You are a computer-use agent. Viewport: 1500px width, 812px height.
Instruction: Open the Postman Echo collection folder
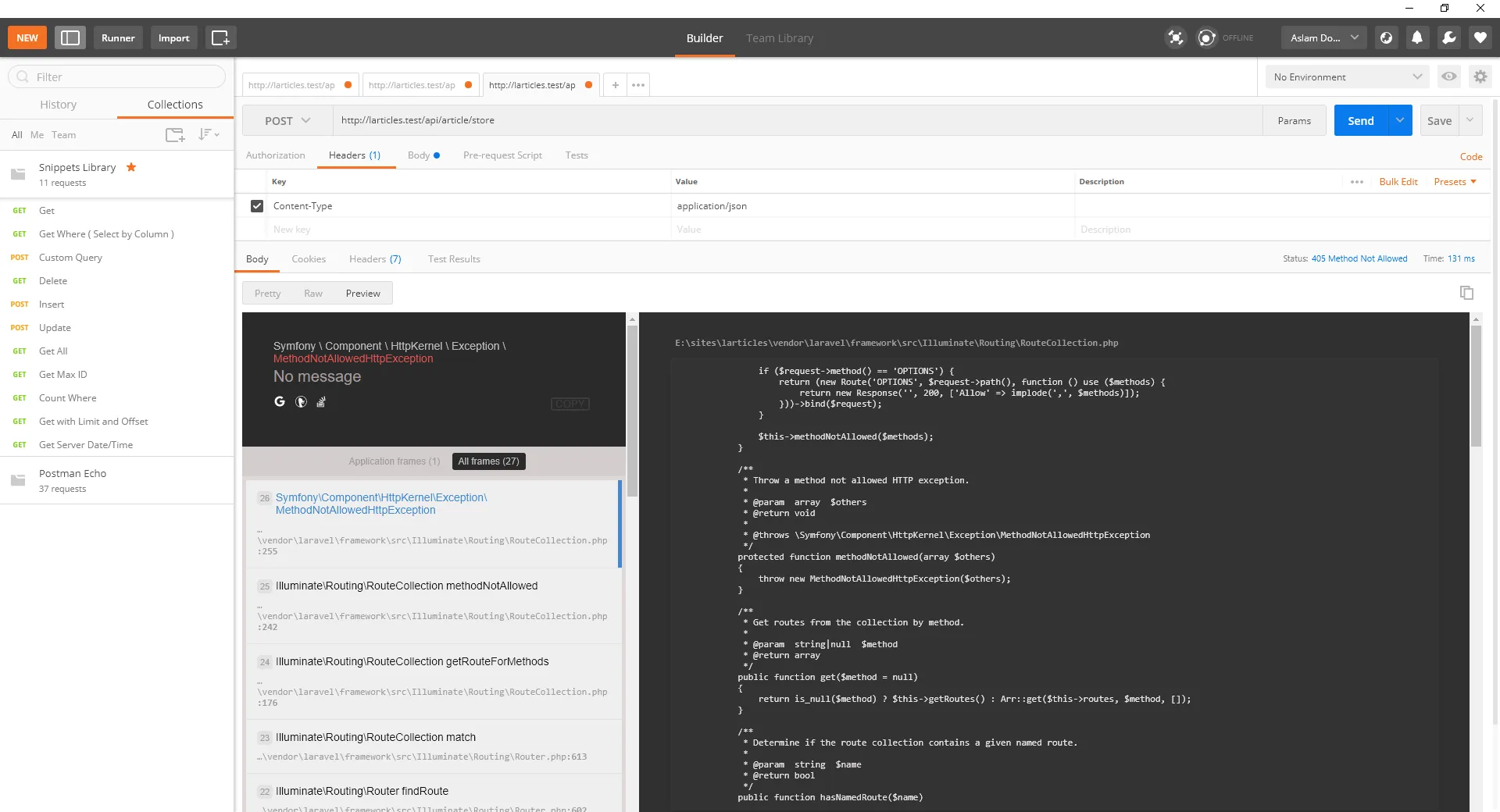tap(117, 480)
